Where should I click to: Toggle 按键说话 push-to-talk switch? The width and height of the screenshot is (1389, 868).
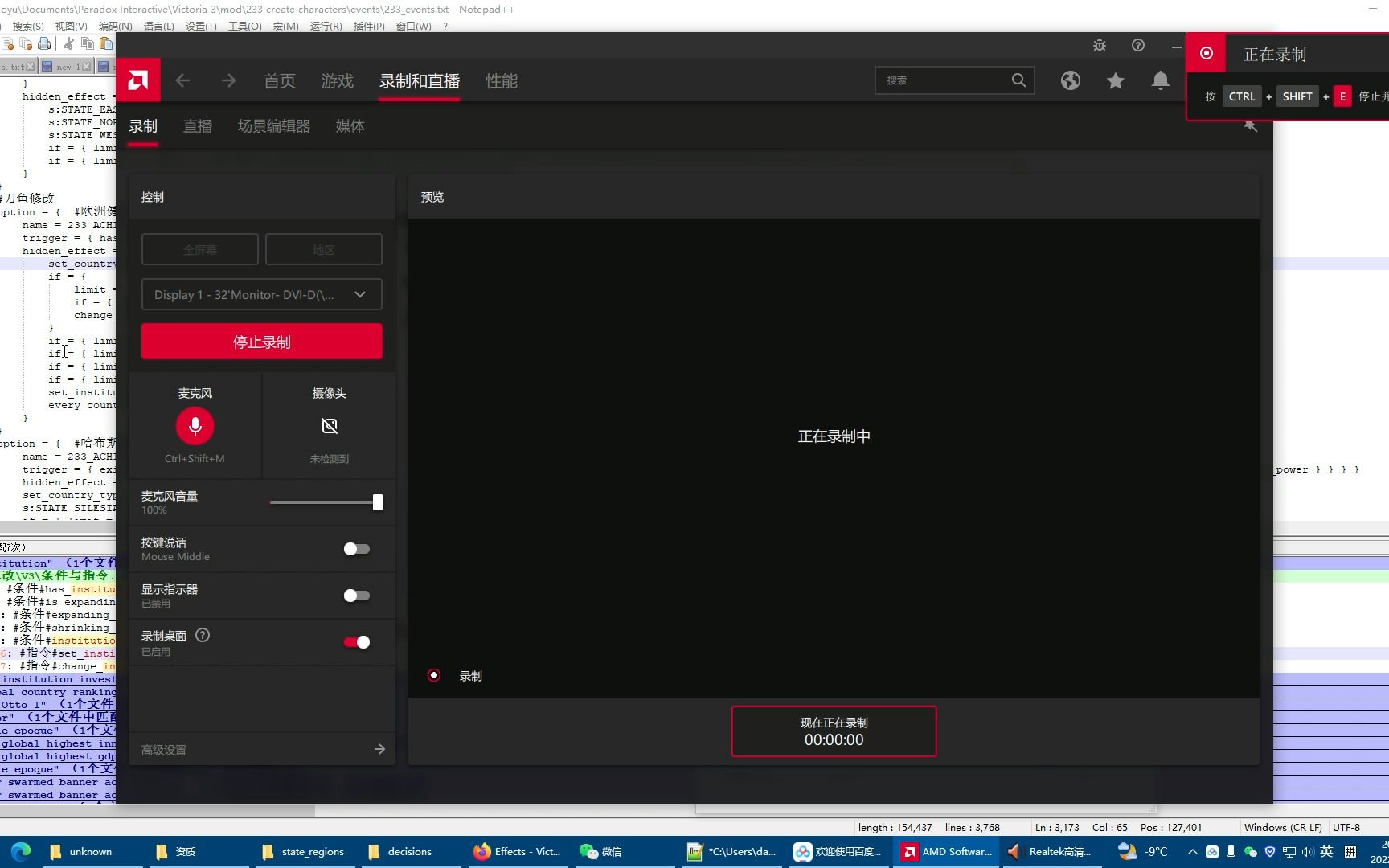click(357, 549)
